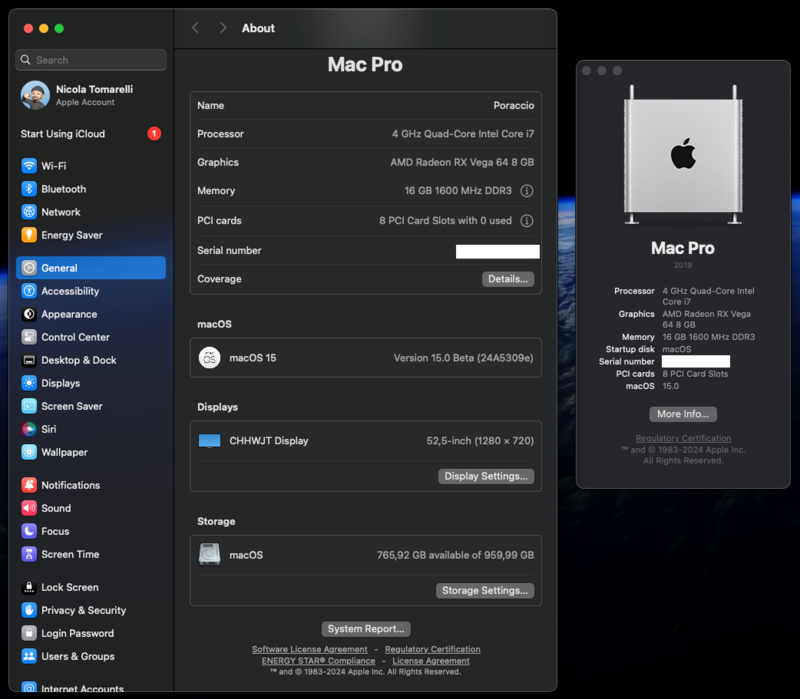Open Screen Time settings
This screenshot has height=699, width=800.
coord(69,554)
